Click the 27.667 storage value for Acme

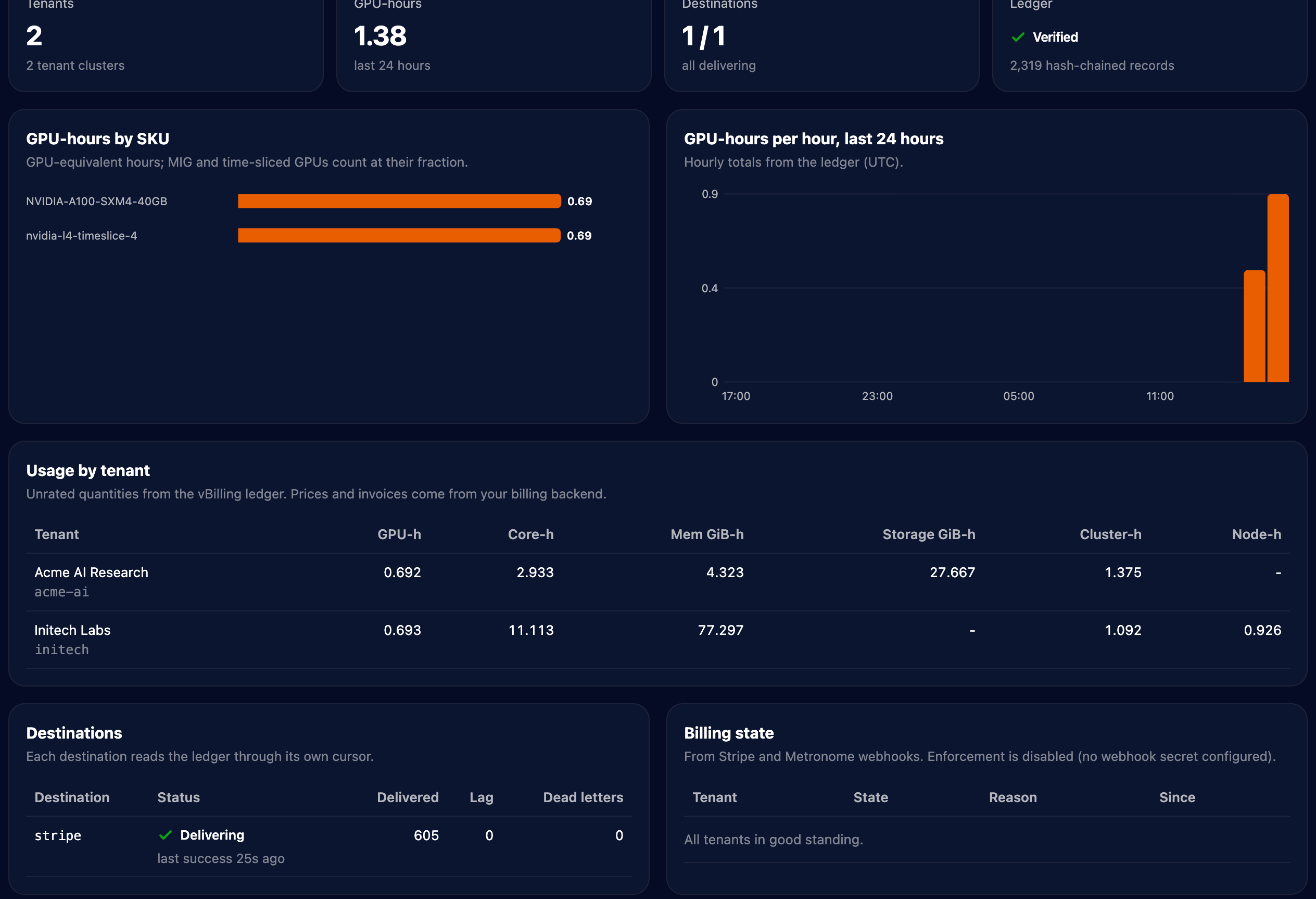952,572
